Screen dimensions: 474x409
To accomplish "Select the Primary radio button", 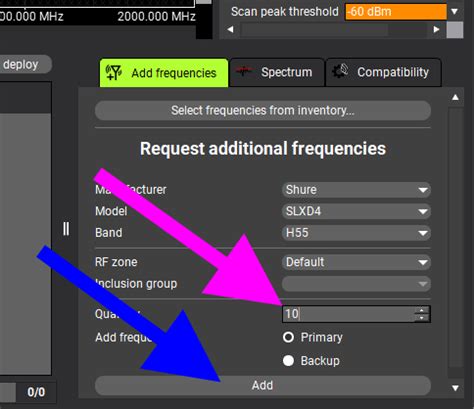I will (x=288, y=337).
